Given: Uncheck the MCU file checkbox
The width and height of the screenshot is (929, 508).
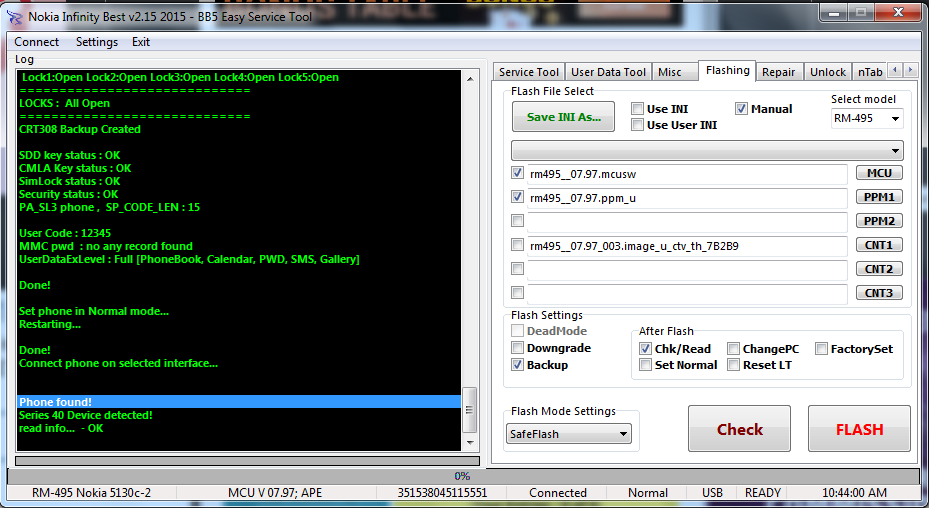Looking at the screenshot, I should point(517,173).
